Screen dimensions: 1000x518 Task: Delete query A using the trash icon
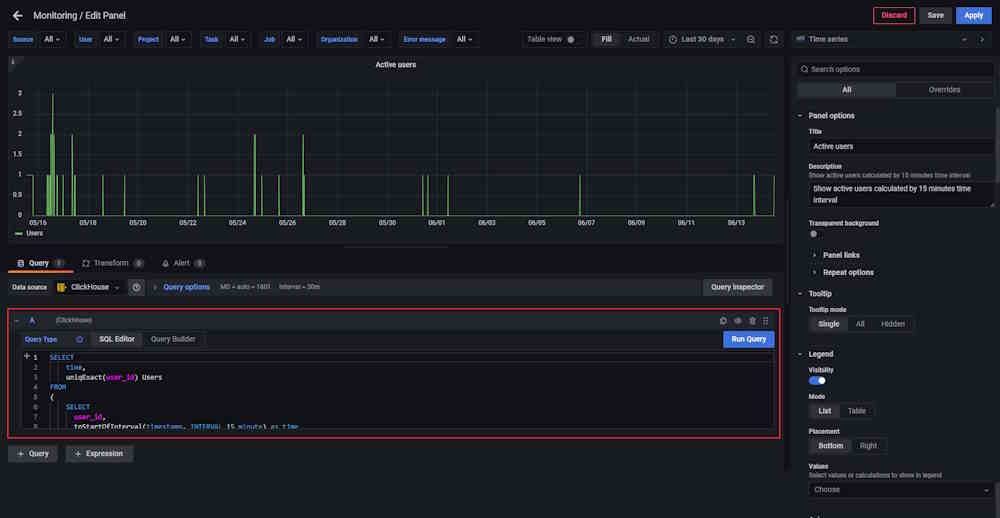pyautogui.click(x=752, y=321)
